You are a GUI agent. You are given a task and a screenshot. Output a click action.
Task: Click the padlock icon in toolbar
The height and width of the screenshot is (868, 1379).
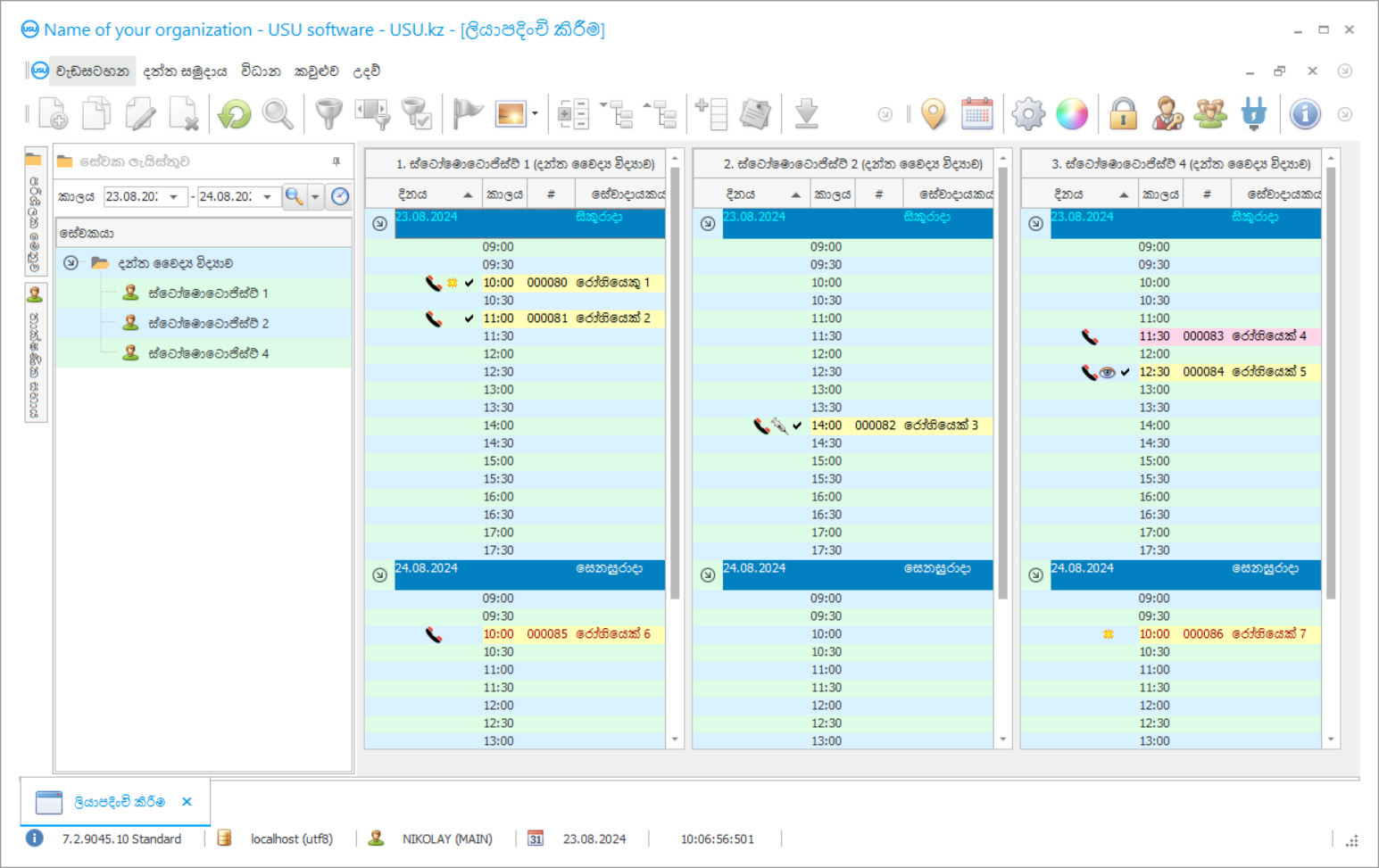click(1123, 114)
